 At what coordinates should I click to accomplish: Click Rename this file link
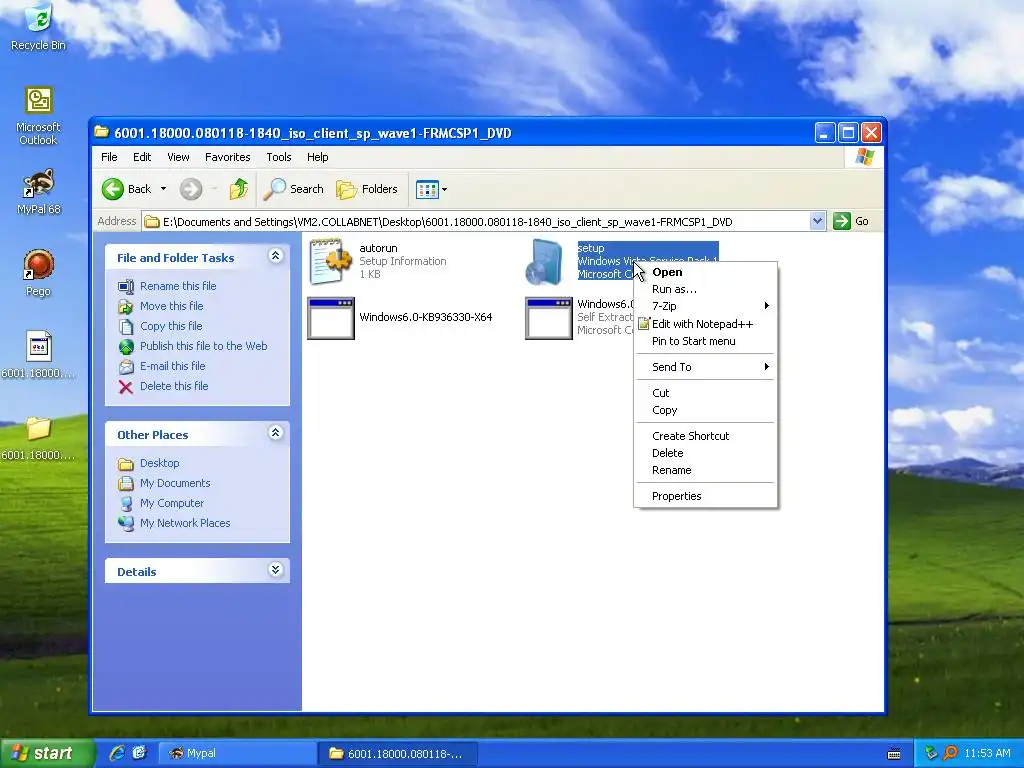pos(178,286)
